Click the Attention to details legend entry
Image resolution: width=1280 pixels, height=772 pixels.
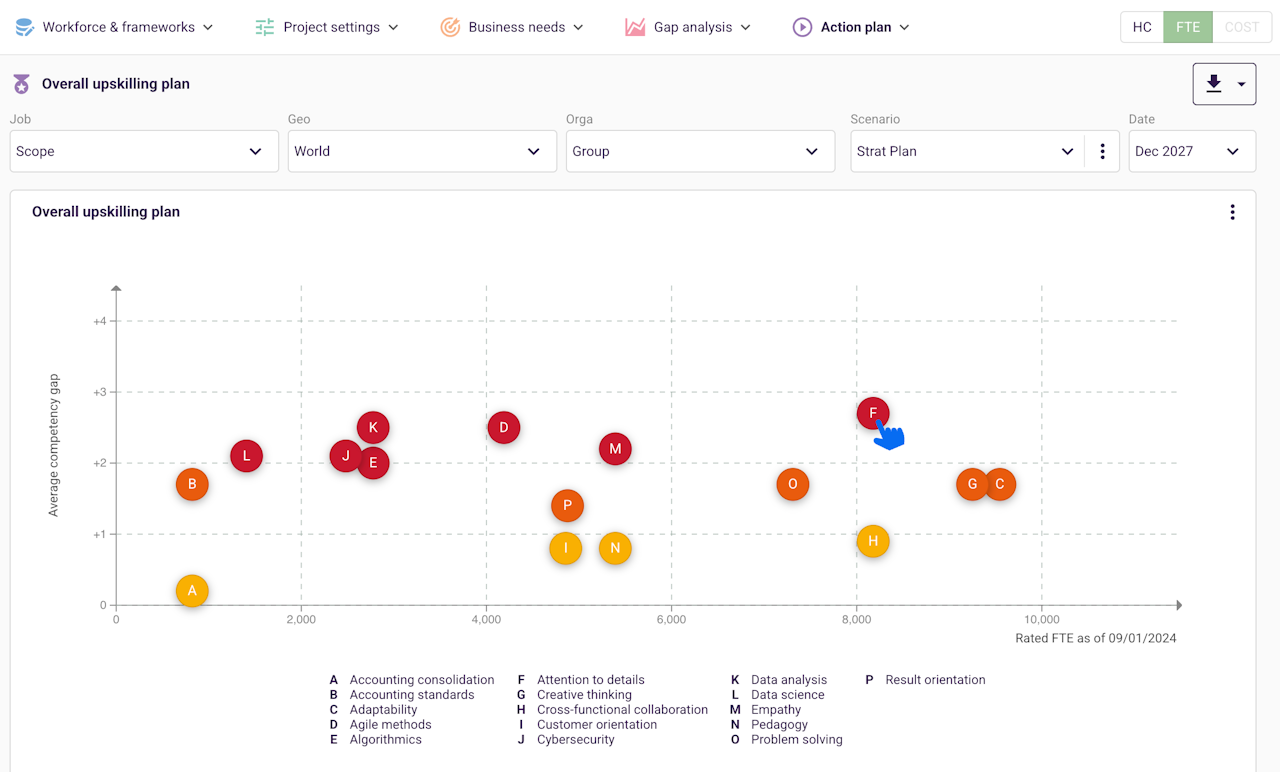tap(590, 680)
